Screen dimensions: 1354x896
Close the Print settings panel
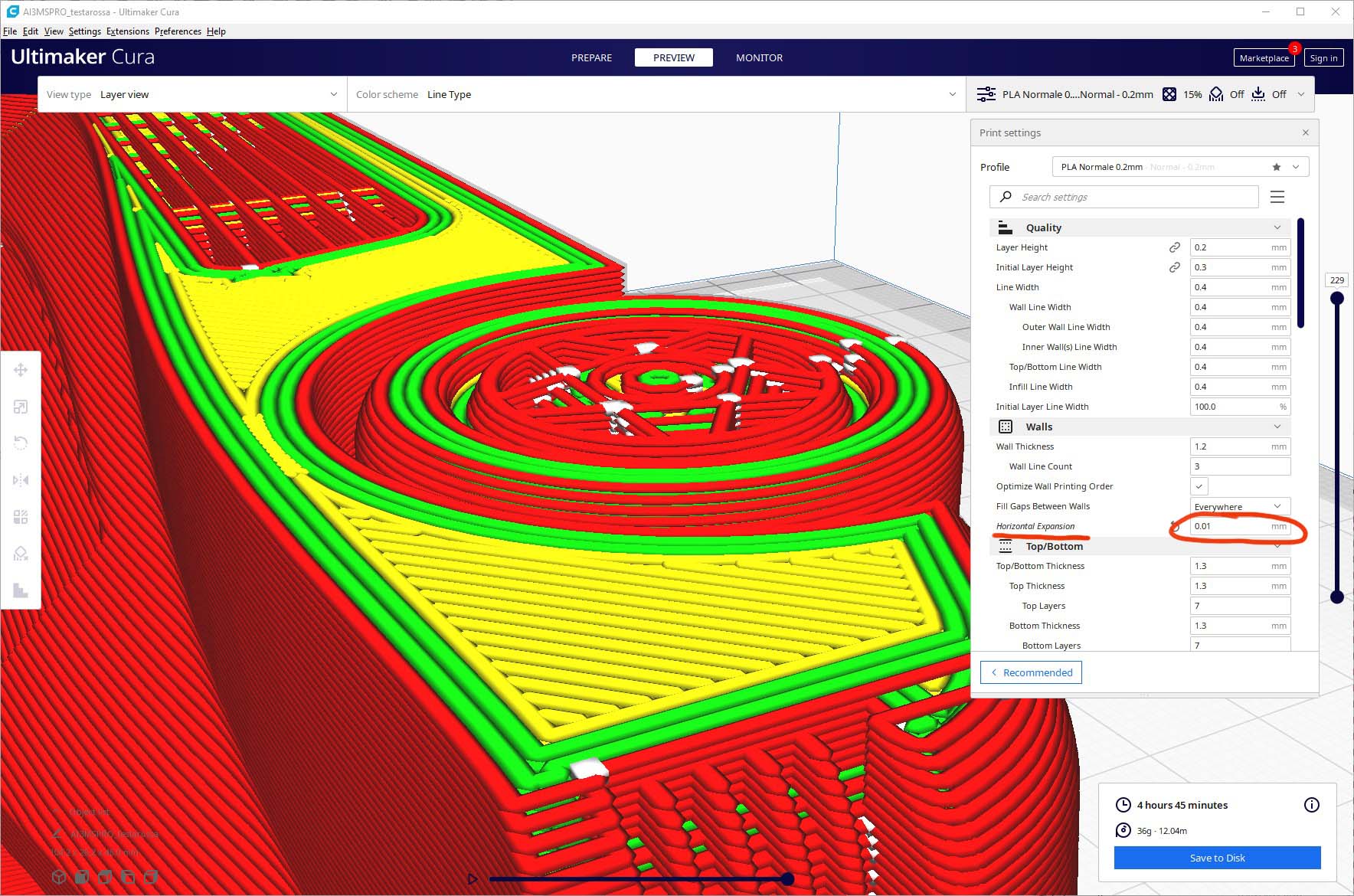(1306, 132)
